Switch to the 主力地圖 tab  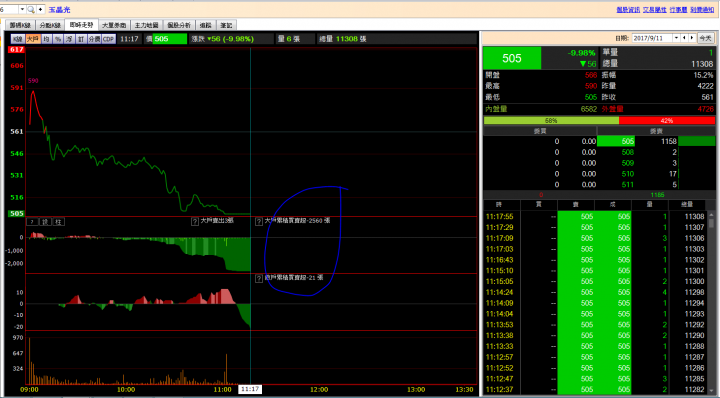click(x=146, y=25)
